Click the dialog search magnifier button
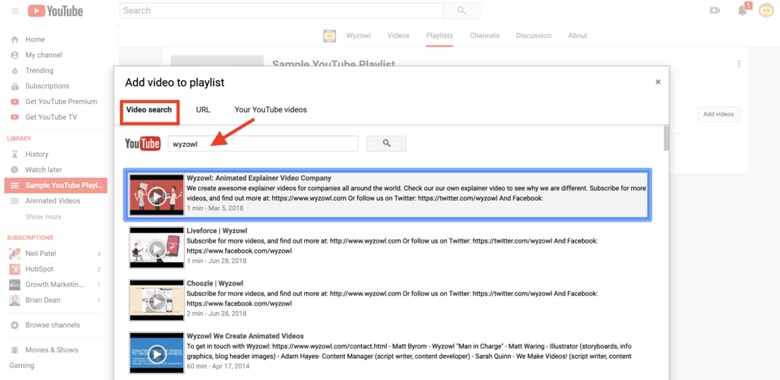The width and height of the screenshot is (780, 380). coord(387,144)
